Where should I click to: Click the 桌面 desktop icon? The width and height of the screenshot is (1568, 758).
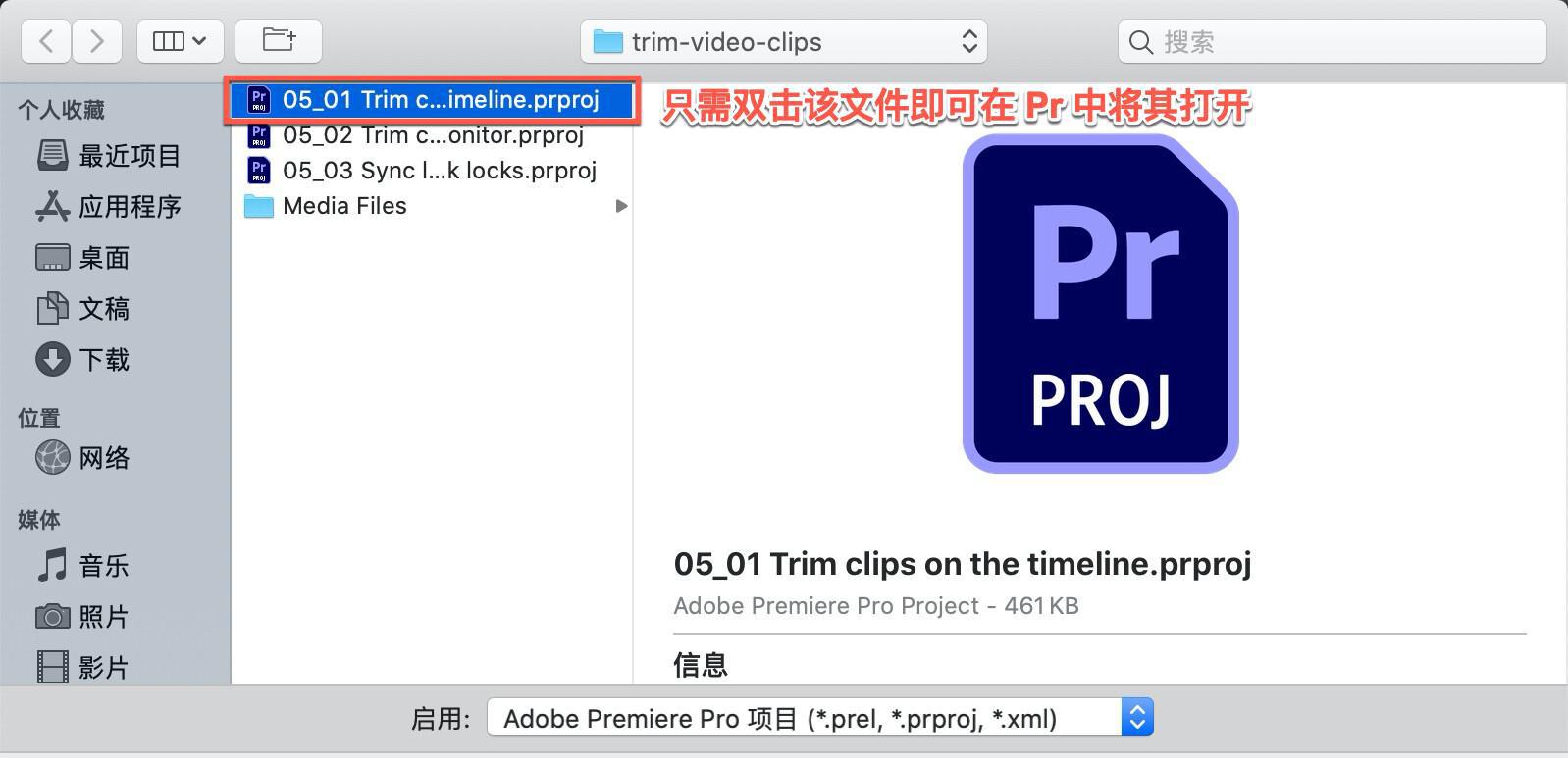(x=53, y=257)
